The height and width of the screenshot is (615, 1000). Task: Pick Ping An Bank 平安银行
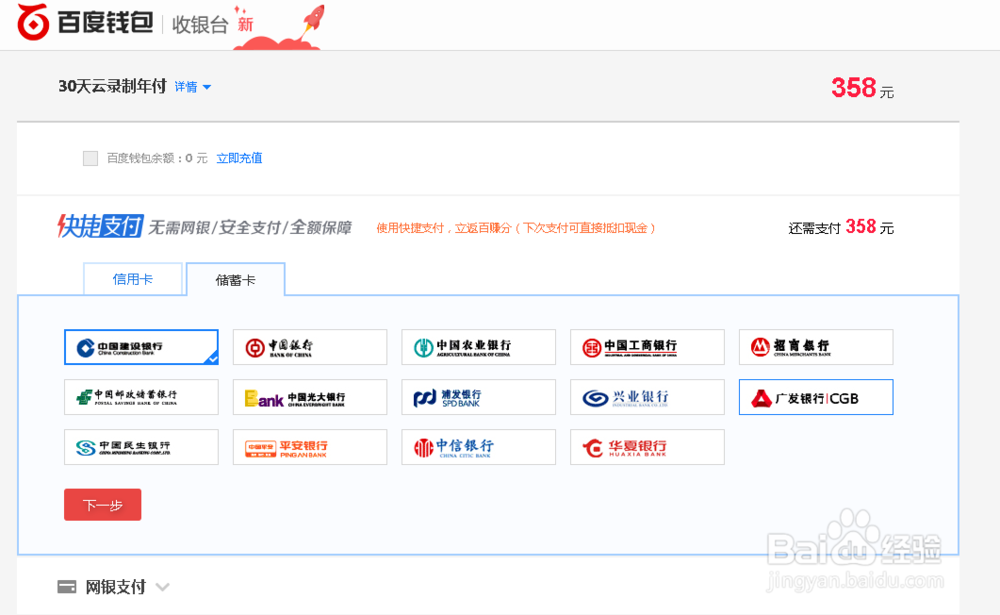pyautogui.click(x=310, y=447)
